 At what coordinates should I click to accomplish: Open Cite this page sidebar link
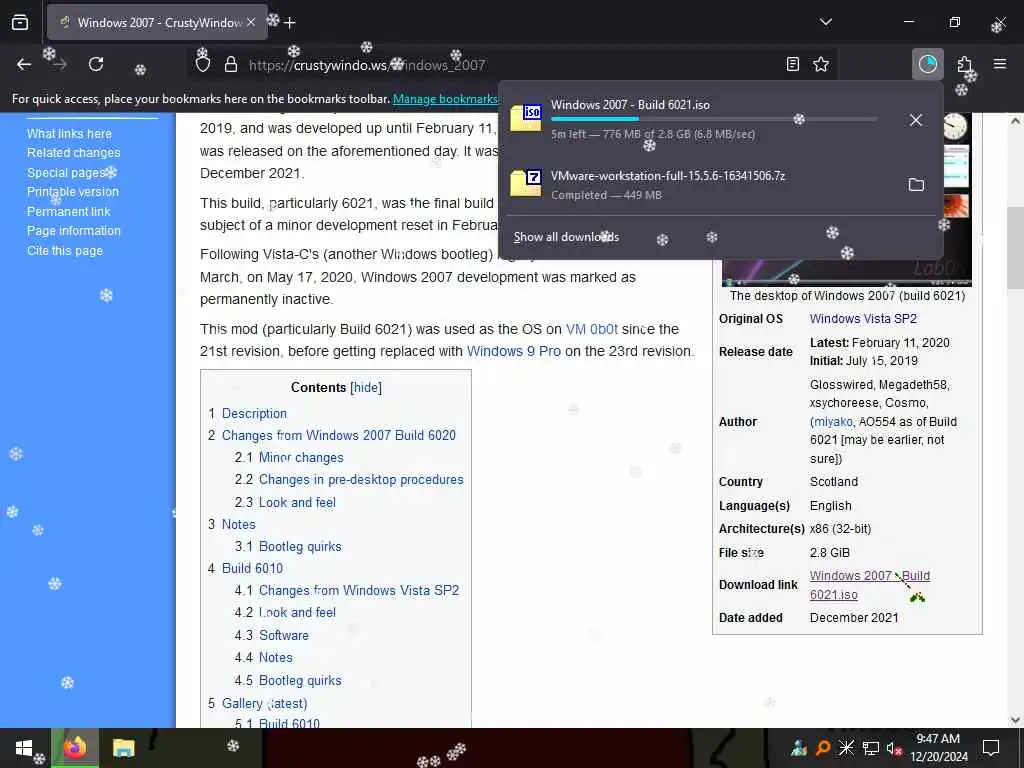[65, 251]
